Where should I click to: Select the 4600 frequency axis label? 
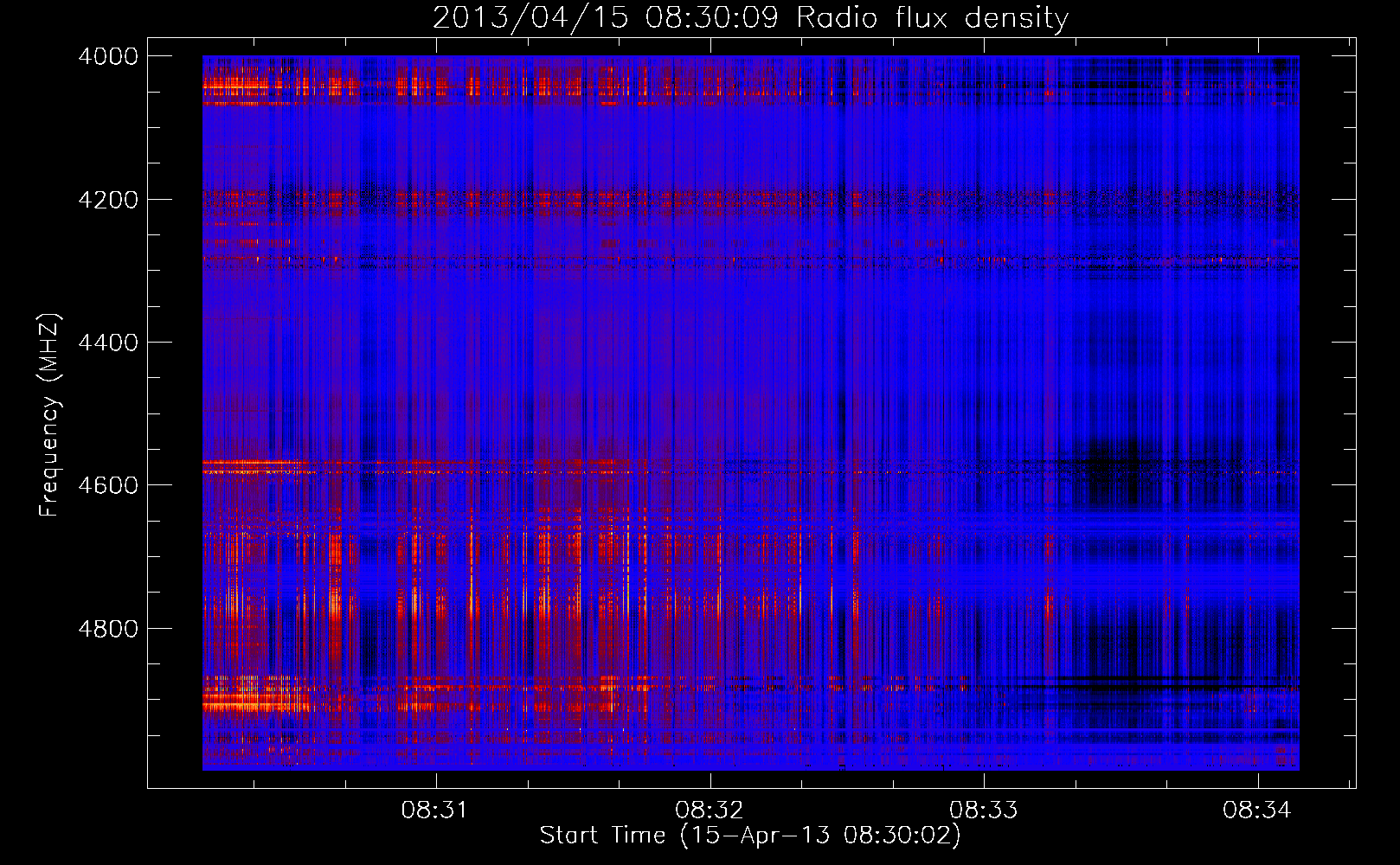coord(108,485)
